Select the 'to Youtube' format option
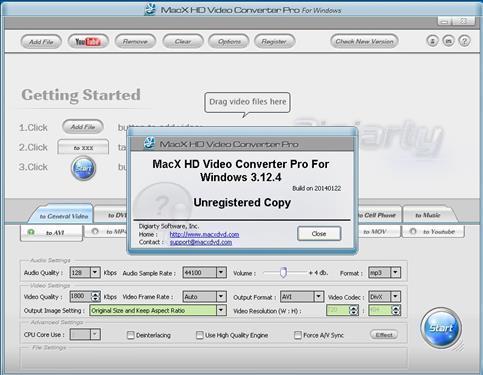 tap(433, 231)
